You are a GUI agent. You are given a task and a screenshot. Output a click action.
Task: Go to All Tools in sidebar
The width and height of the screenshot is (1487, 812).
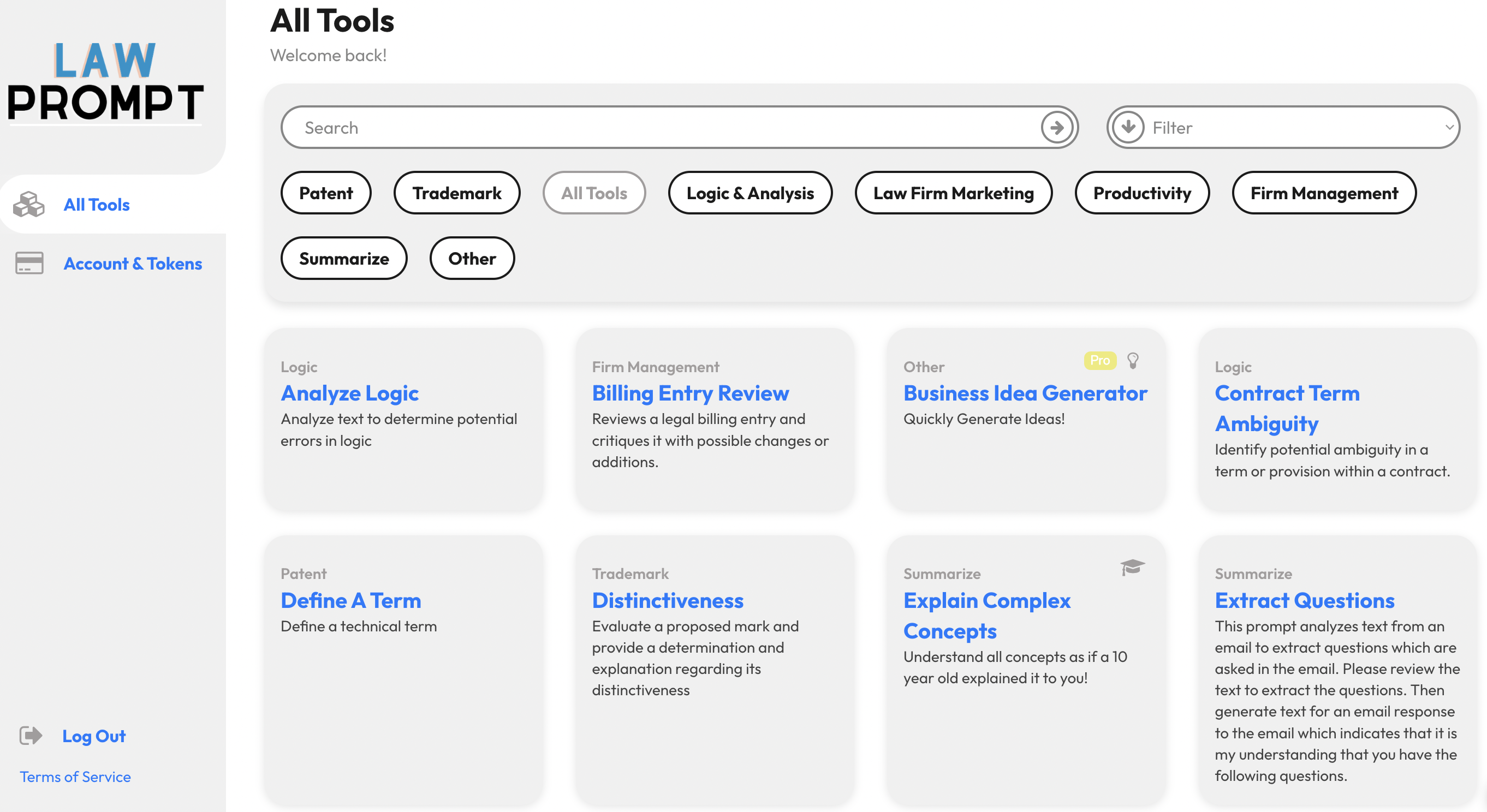97,204
